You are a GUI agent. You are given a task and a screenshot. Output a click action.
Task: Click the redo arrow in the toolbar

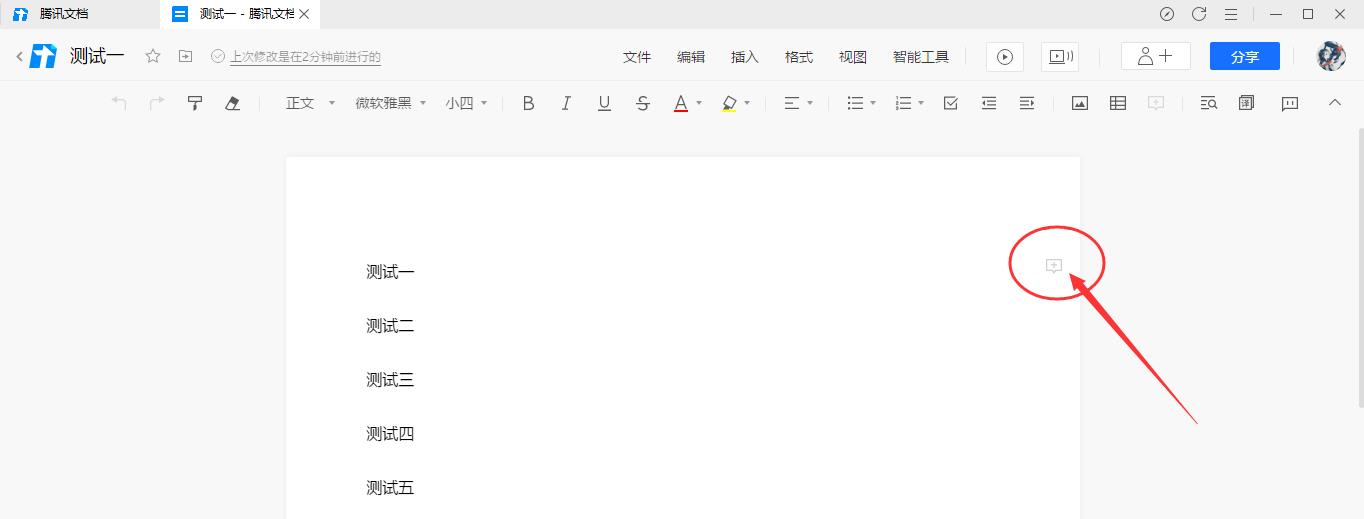(x=157, y=103)
